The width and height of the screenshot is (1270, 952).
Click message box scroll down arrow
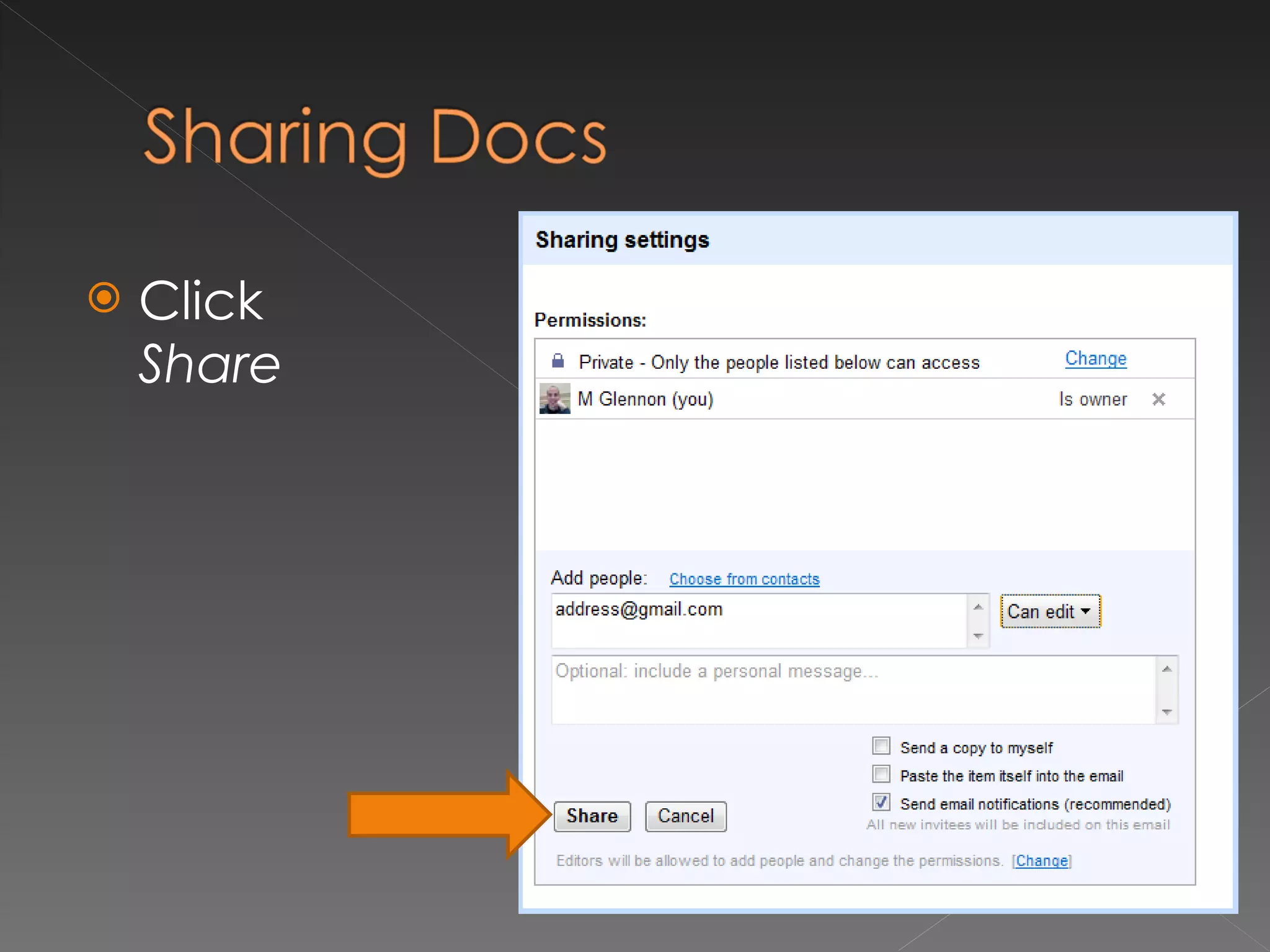[1166, 712]
